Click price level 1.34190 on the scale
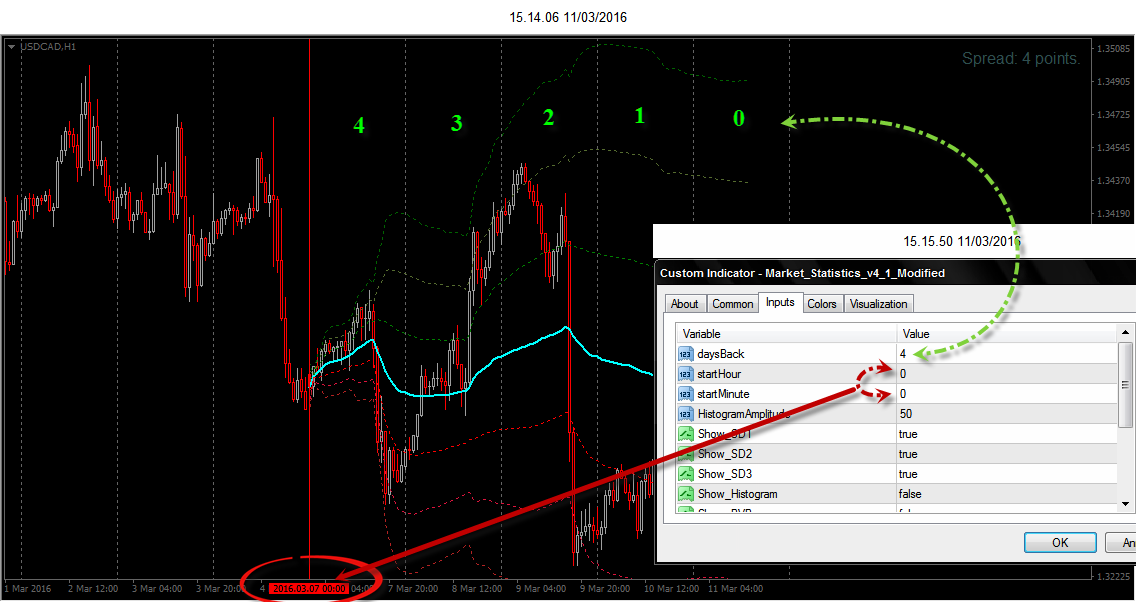Viewport: 1136px width, 602px height. pos(1114,214)
